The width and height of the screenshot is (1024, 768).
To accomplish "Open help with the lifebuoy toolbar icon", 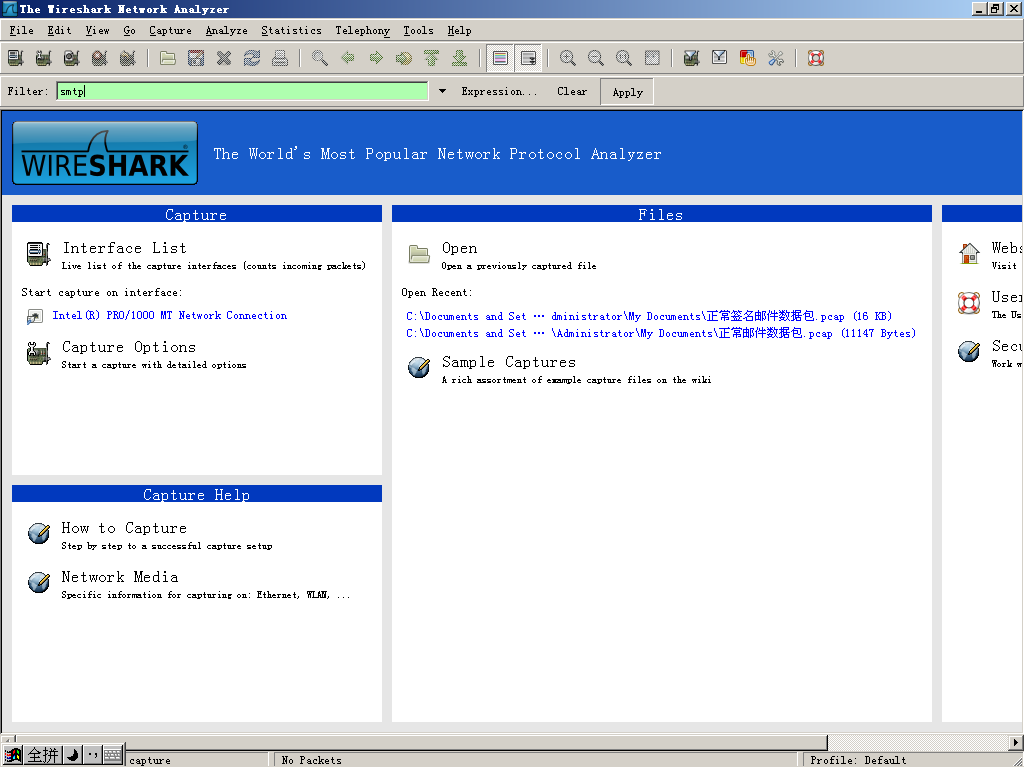I will [x=816, y=58].
